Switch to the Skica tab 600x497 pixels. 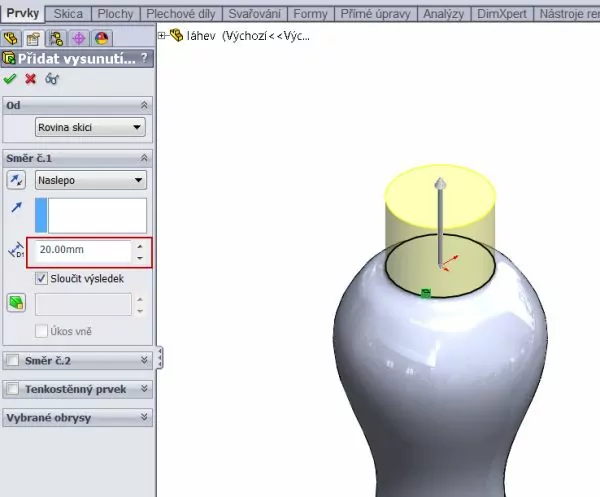[67, 13]
